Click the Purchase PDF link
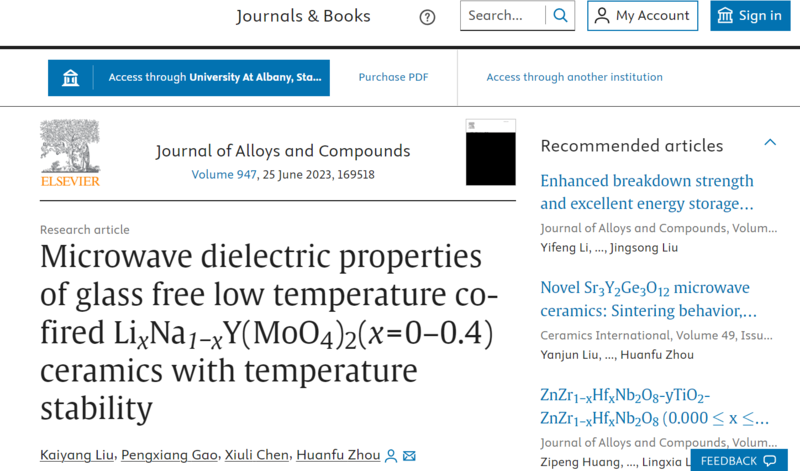 tap(393, 77)
